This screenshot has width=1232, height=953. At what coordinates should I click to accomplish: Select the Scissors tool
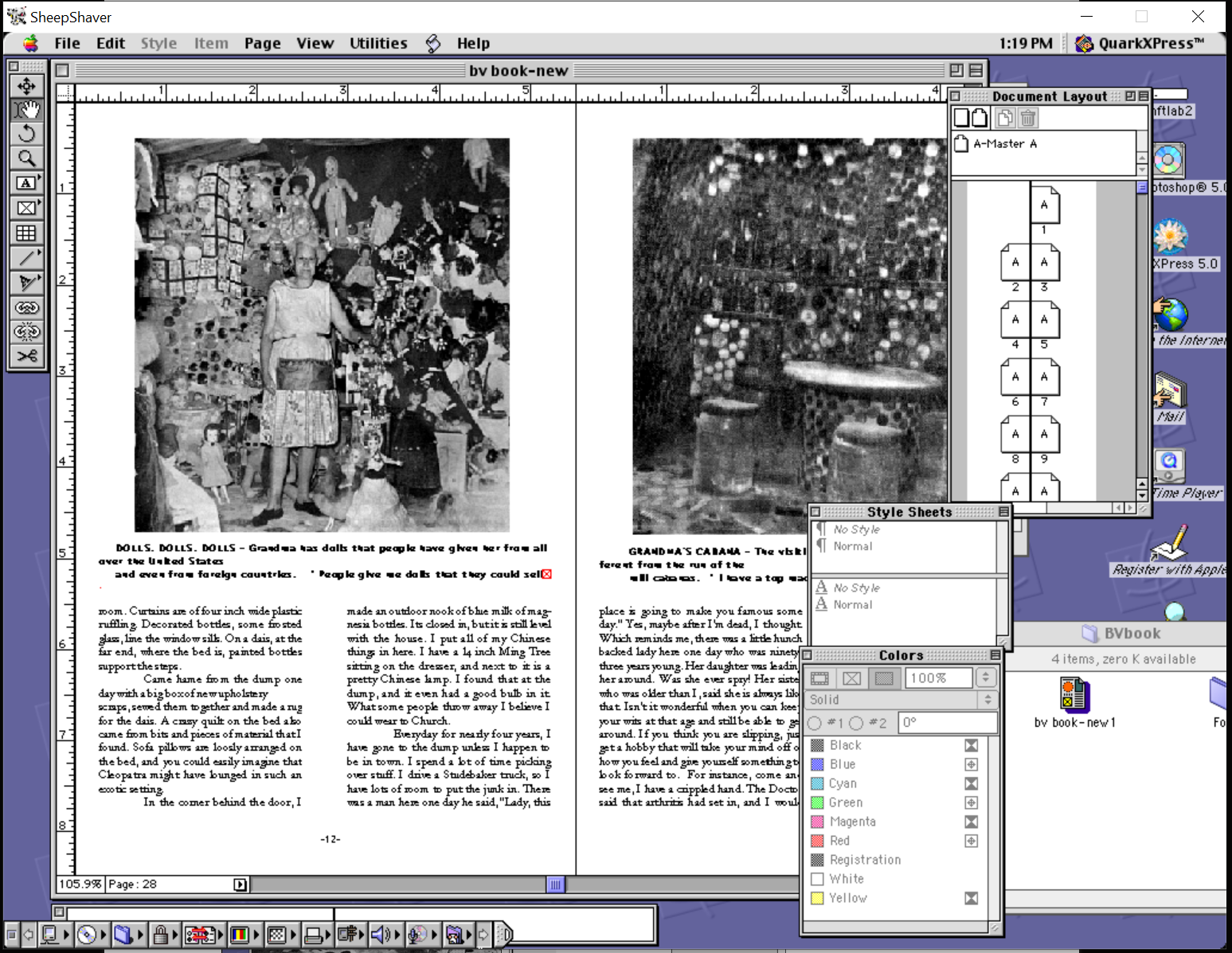(26, 357)
